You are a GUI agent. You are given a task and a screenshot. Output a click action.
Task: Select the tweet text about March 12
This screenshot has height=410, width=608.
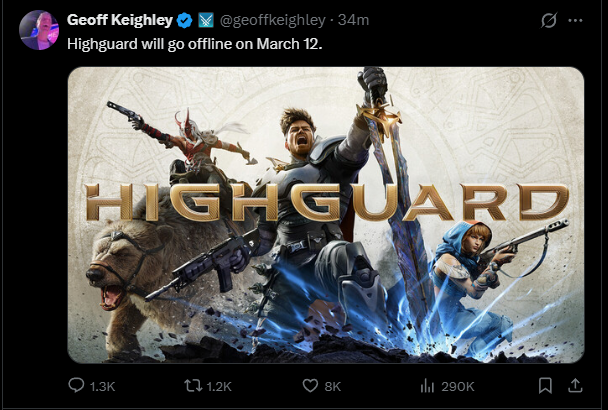tap(195, 44)
